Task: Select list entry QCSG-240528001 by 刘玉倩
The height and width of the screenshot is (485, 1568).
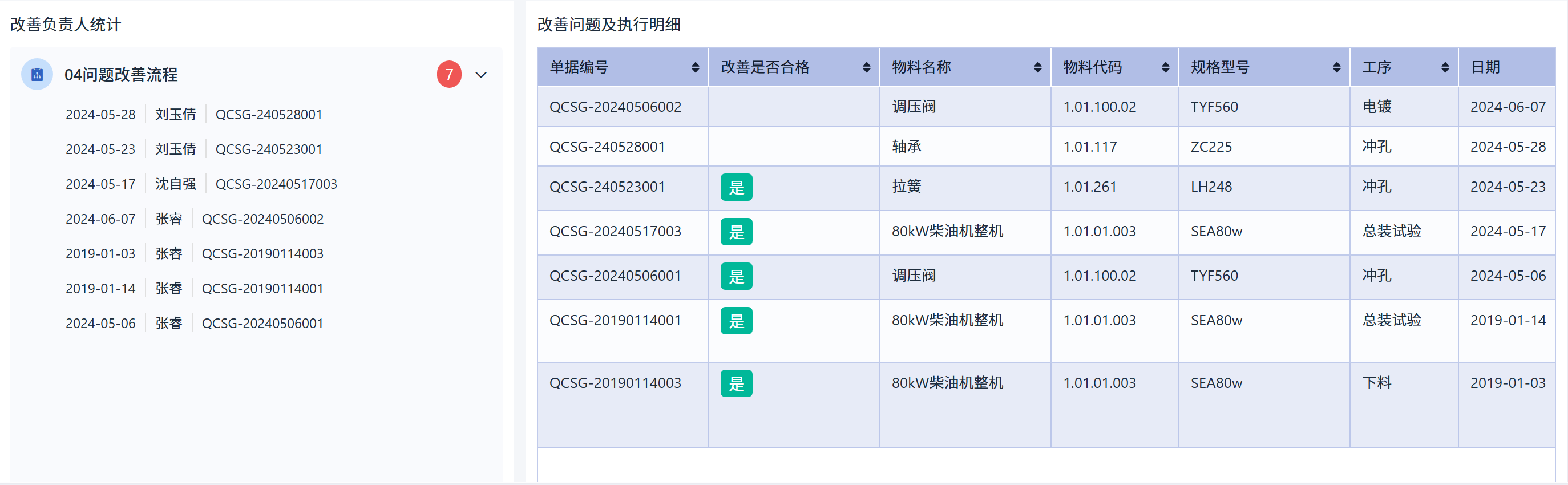Action: [193, 115]
